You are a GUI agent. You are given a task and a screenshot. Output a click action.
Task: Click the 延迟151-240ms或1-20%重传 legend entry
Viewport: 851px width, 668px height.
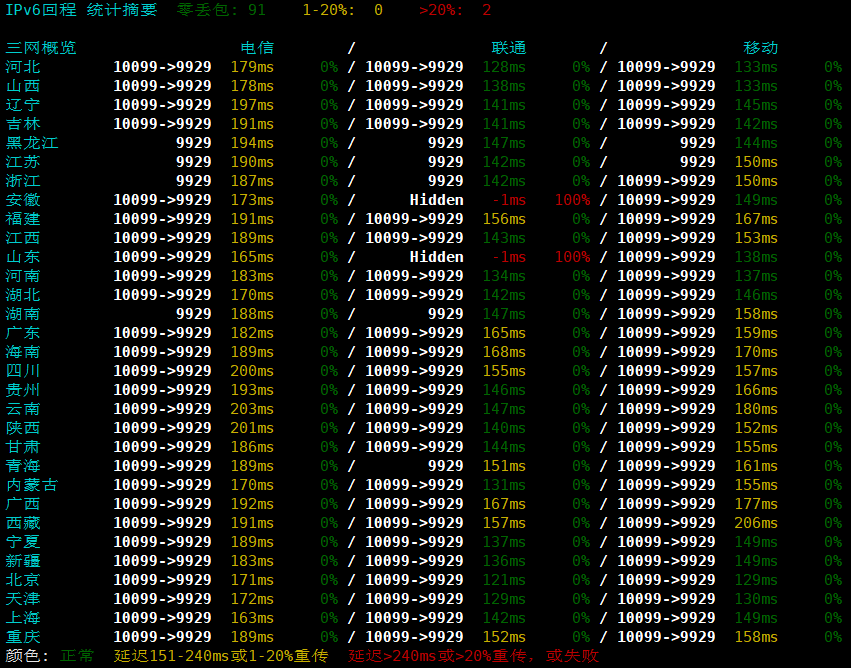tap(221, 656)
